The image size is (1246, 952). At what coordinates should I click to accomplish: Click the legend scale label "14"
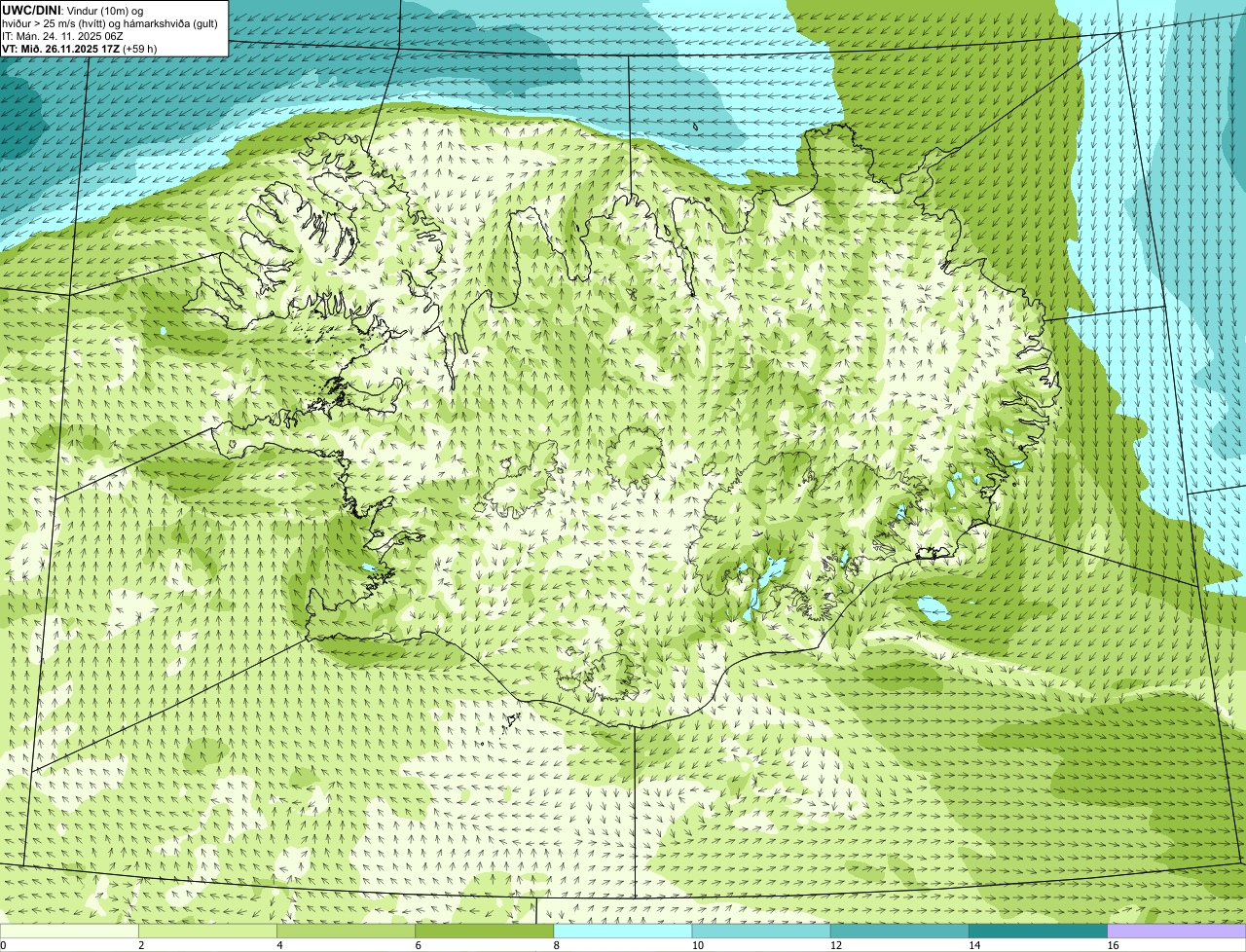973,945
